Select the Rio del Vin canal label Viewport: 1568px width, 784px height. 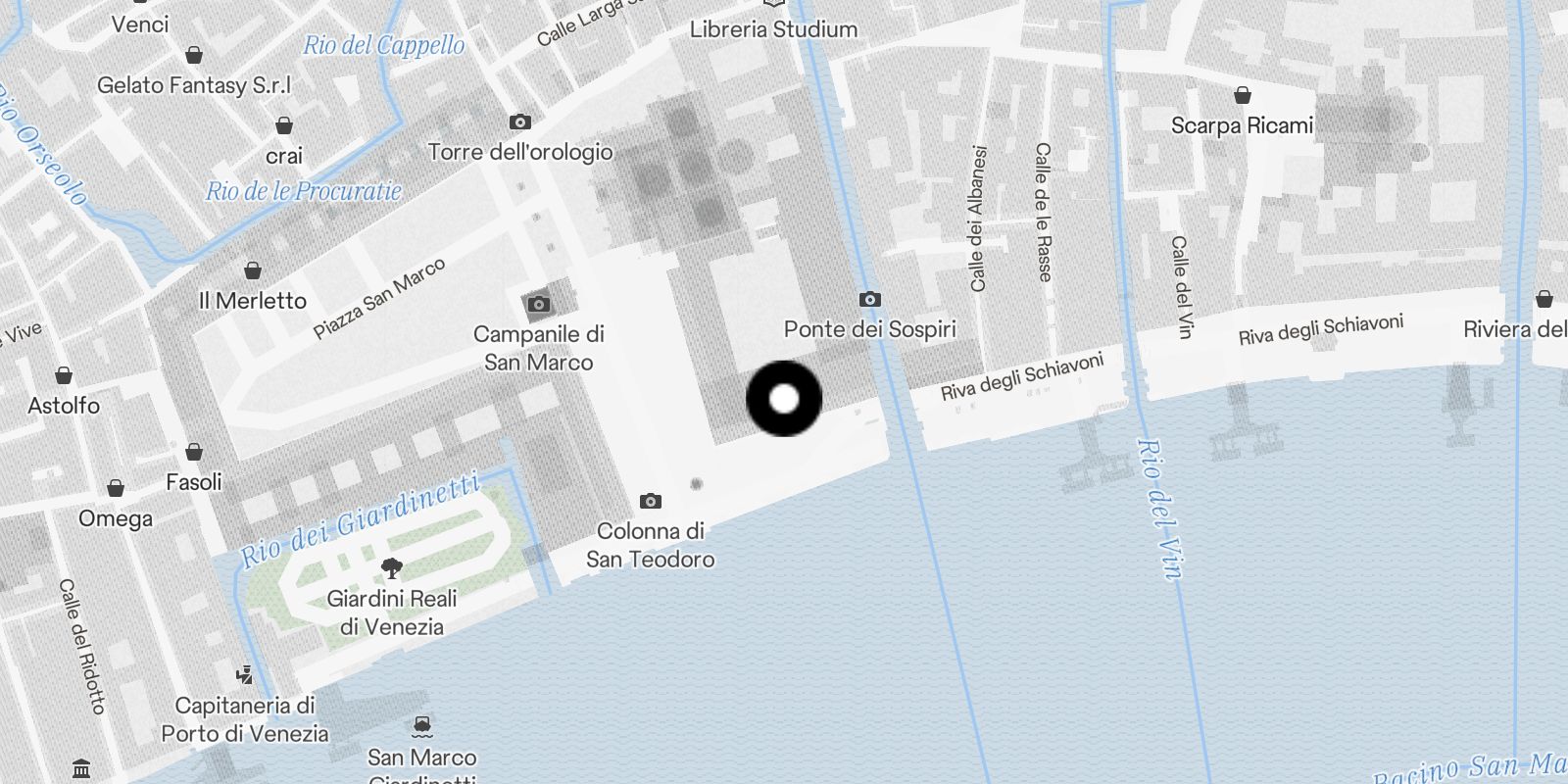click(x=1159, y=509)
